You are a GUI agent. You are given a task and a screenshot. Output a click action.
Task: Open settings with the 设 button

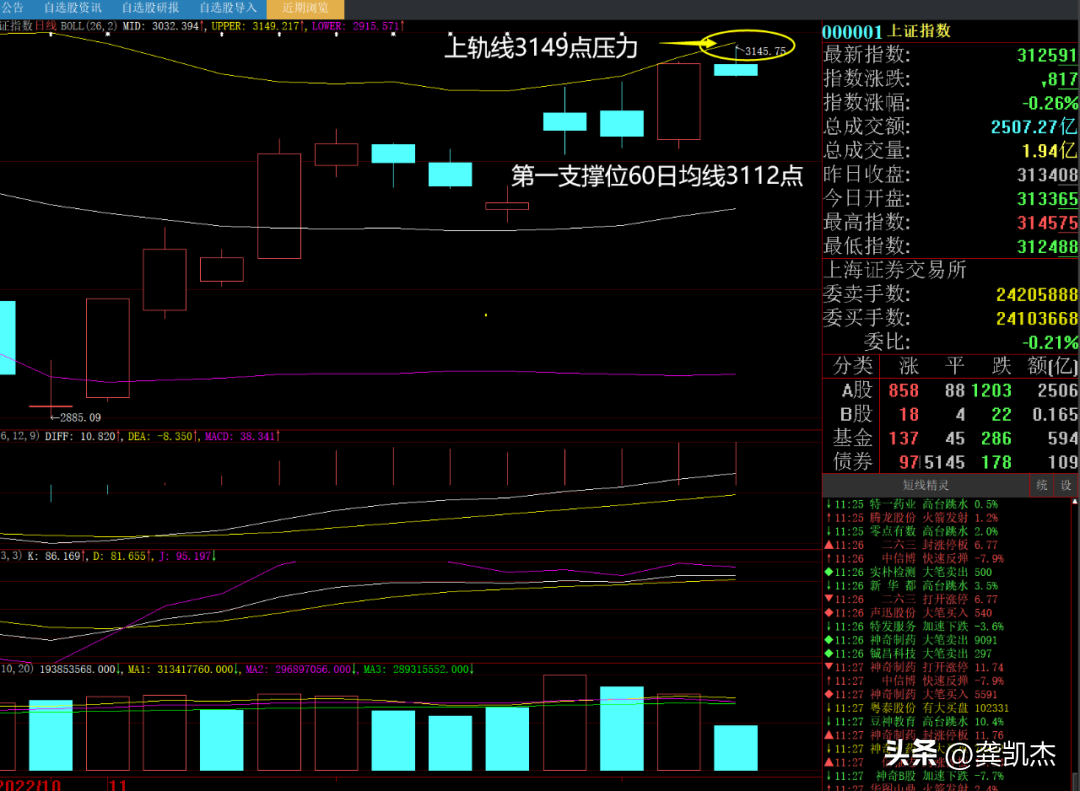tap(1066, 485)
